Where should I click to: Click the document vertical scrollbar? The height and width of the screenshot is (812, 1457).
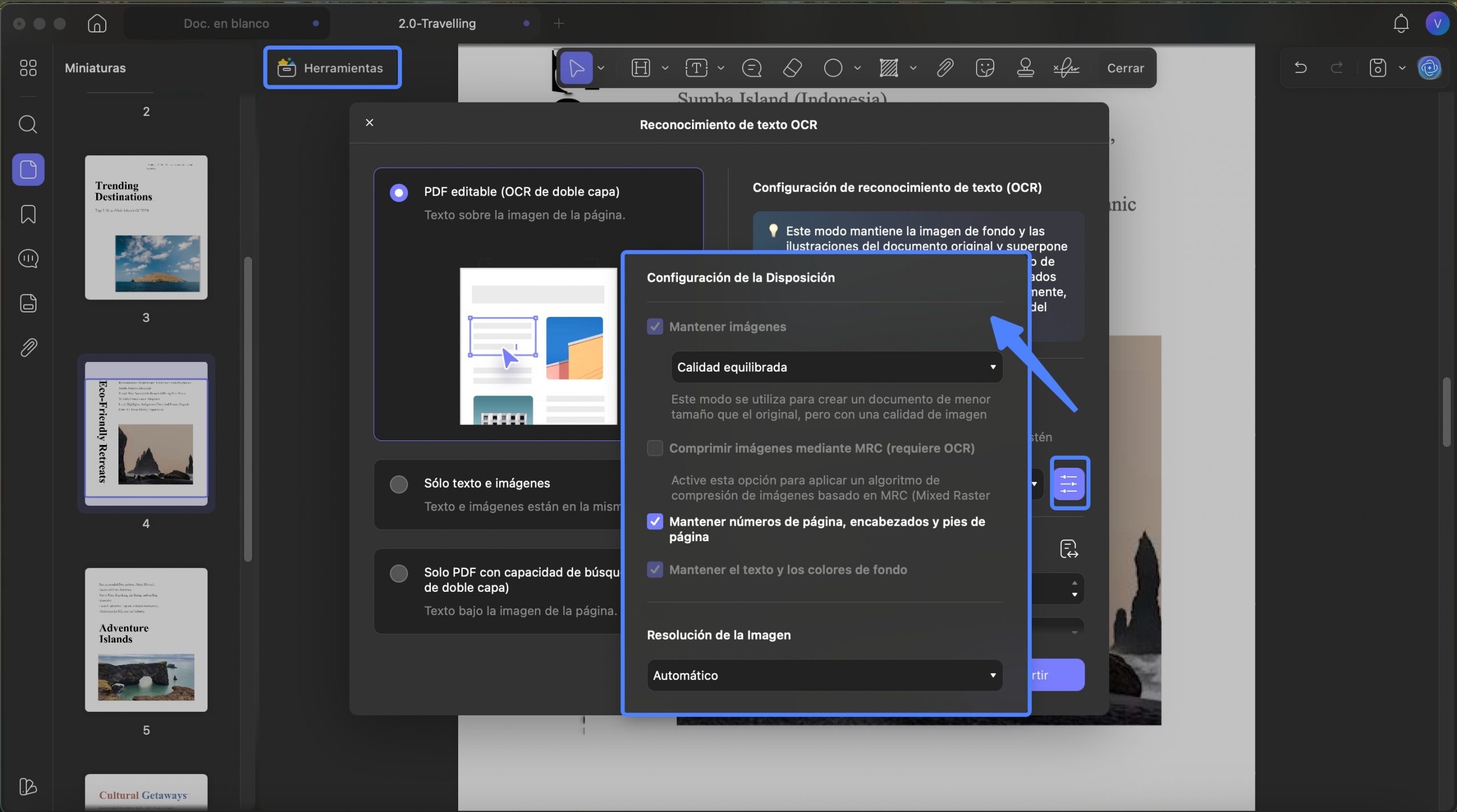click(x=1447, y=411)
